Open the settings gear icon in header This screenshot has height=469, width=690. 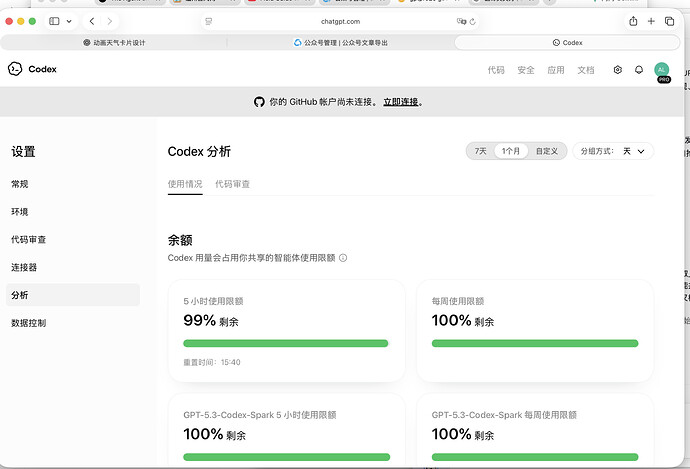[x=618, y=70]
